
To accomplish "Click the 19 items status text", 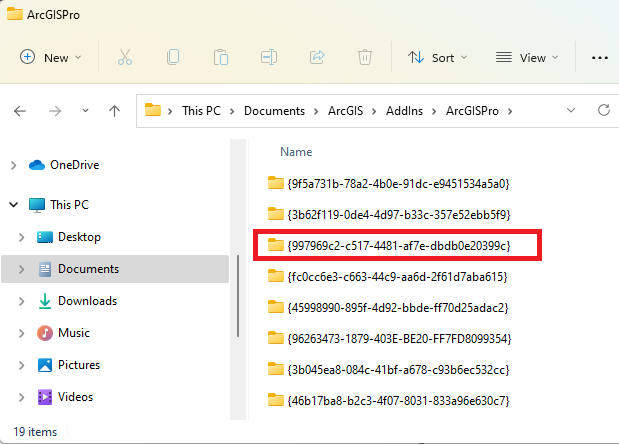I will click(x=35, y=432).
